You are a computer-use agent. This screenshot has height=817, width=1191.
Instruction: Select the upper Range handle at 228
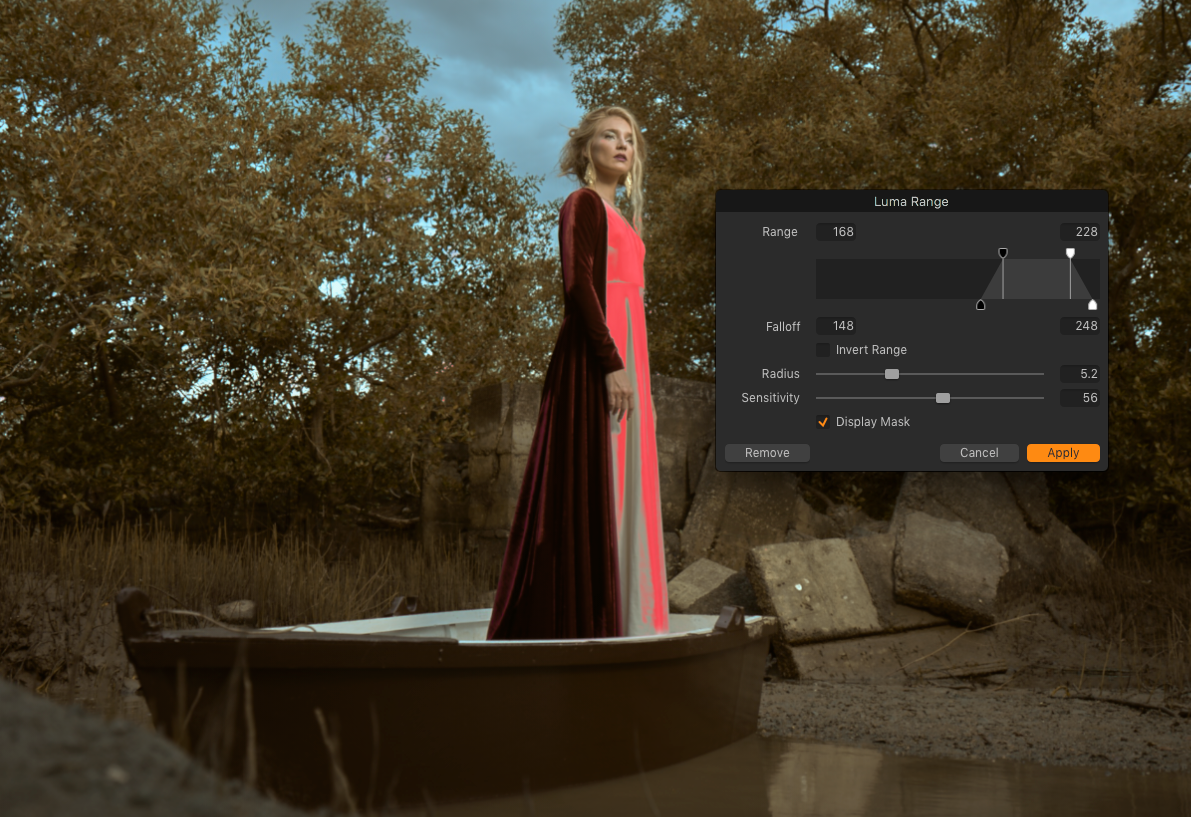point(1070,253)
